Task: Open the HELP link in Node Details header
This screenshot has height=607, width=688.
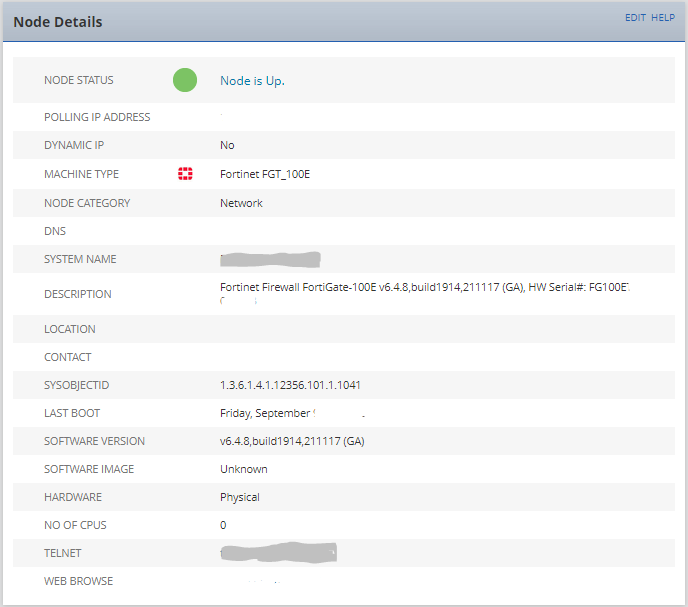Action: coord(663,18)
